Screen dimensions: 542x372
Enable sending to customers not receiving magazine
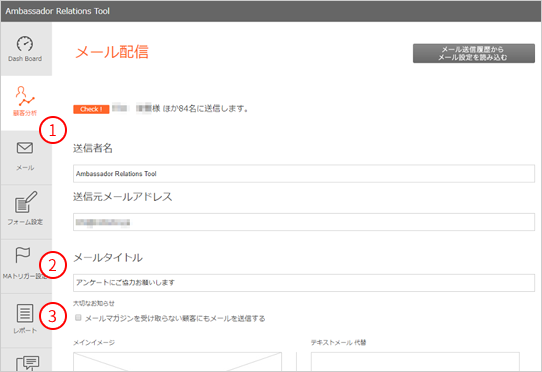pos(78,317)
